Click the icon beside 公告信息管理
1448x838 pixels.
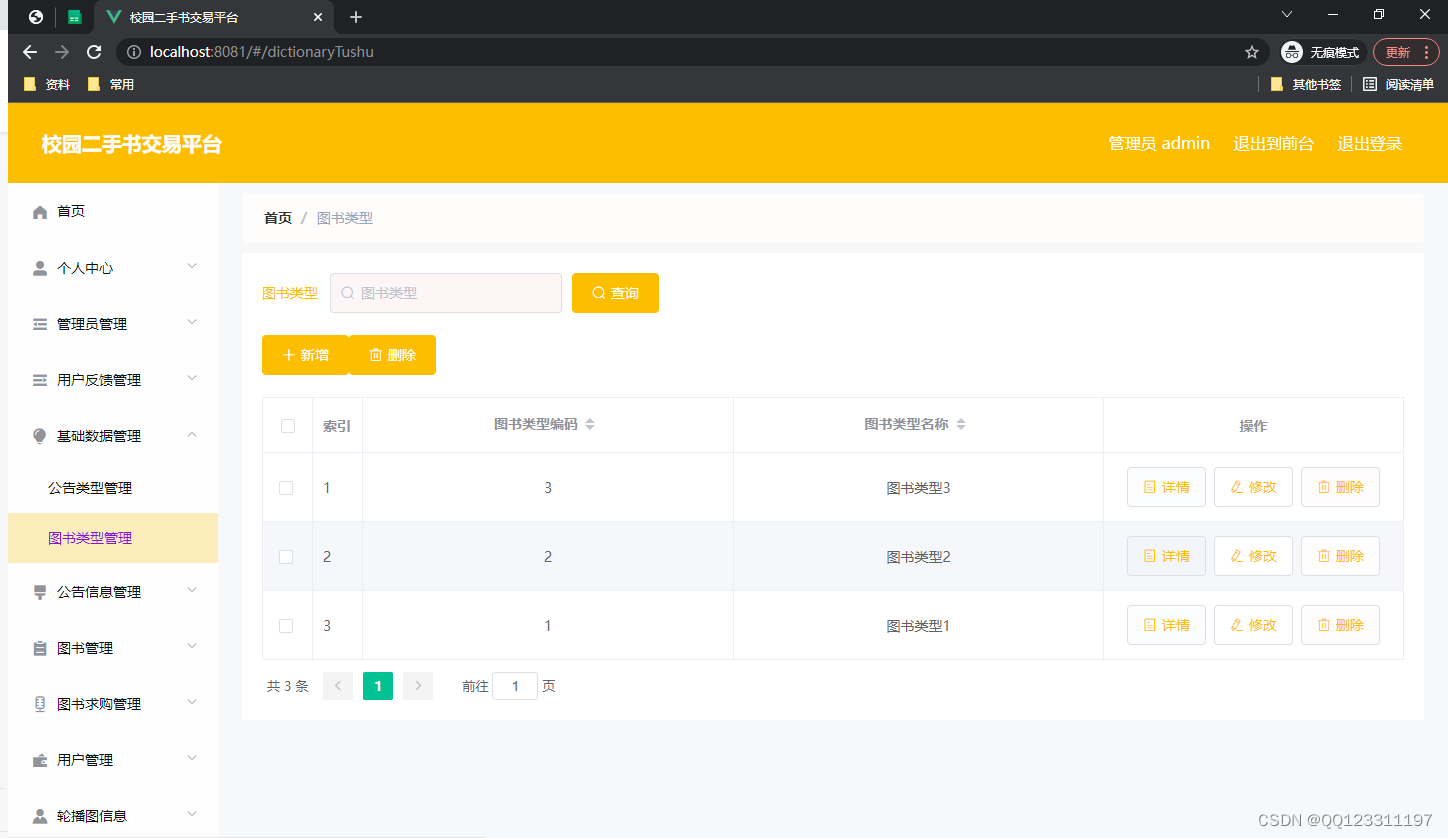(x=40, y=592)
